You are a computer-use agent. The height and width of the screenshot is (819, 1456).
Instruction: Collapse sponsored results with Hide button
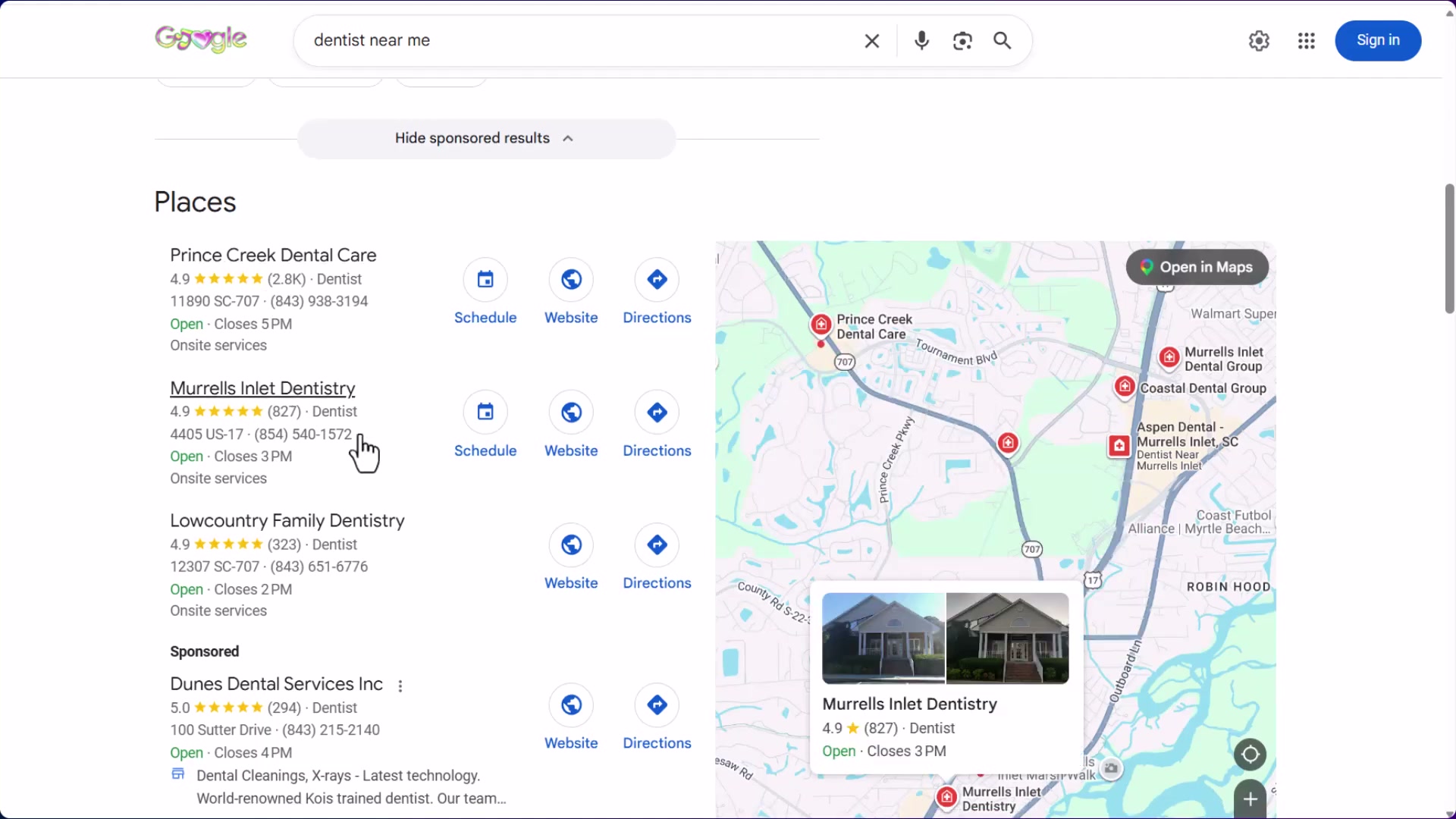[486, 139]
